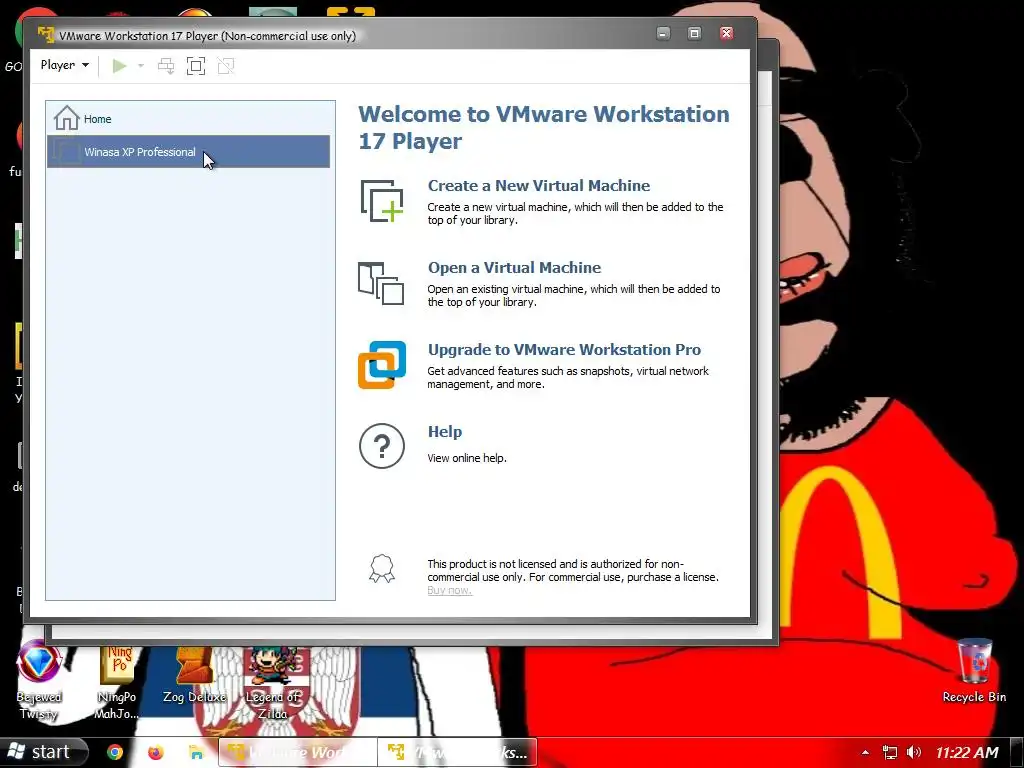This screenshot has width=1024, height=768.
Task: Open the file explorer taskbar icon
Action: click(x=196, y=752)
